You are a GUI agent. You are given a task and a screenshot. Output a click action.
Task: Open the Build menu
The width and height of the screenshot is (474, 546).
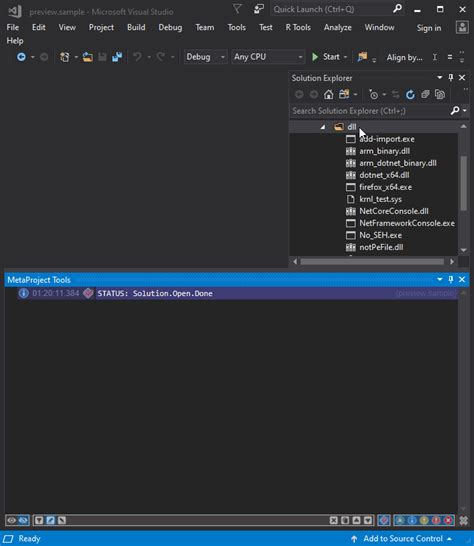tap(136, 27)
